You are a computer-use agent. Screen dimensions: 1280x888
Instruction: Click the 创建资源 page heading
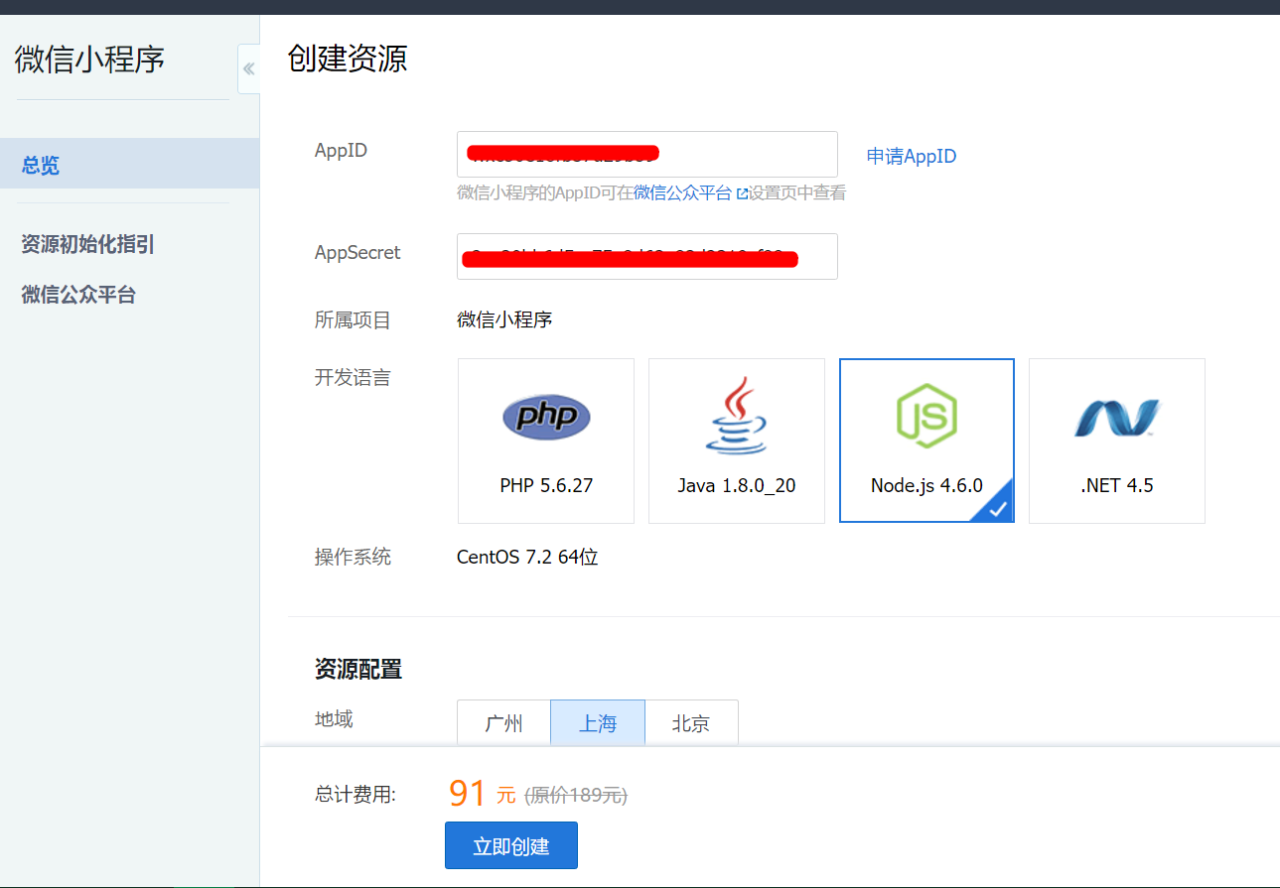point(347,58)
